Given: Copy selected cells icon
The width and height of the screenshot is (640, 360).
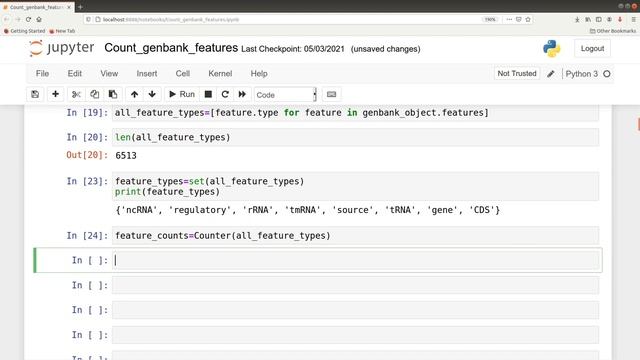Looking at the screenshot, I should point(94,94).
